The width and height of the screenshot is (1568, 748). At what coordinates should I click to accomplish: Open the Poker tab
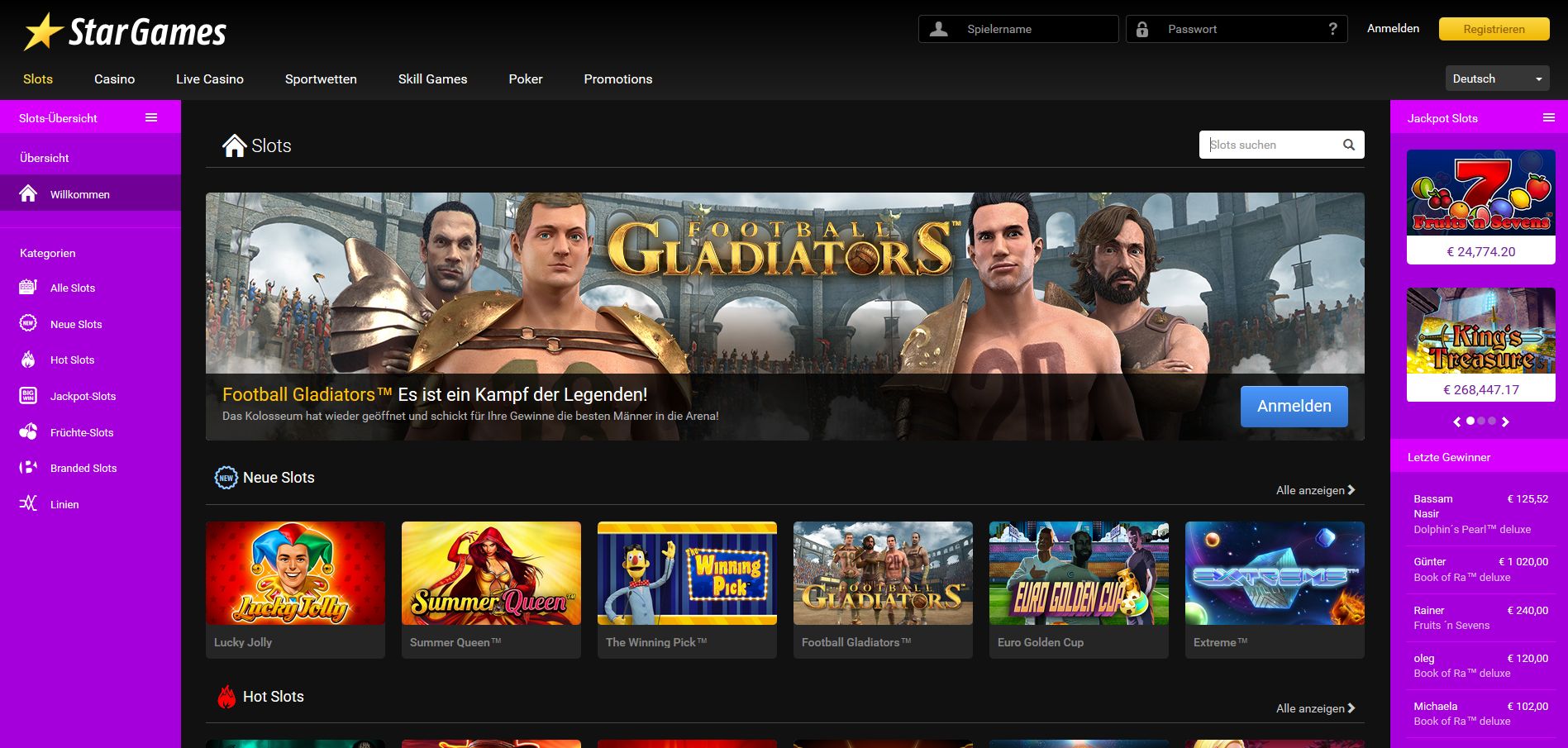click(526, 79)
